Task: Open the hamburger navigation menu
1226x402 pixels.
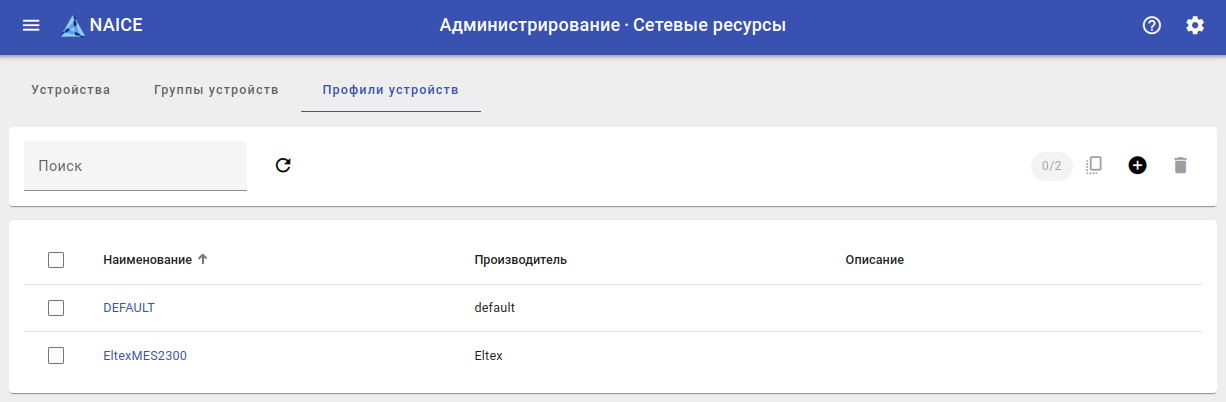Action: [x=31, y=26]
